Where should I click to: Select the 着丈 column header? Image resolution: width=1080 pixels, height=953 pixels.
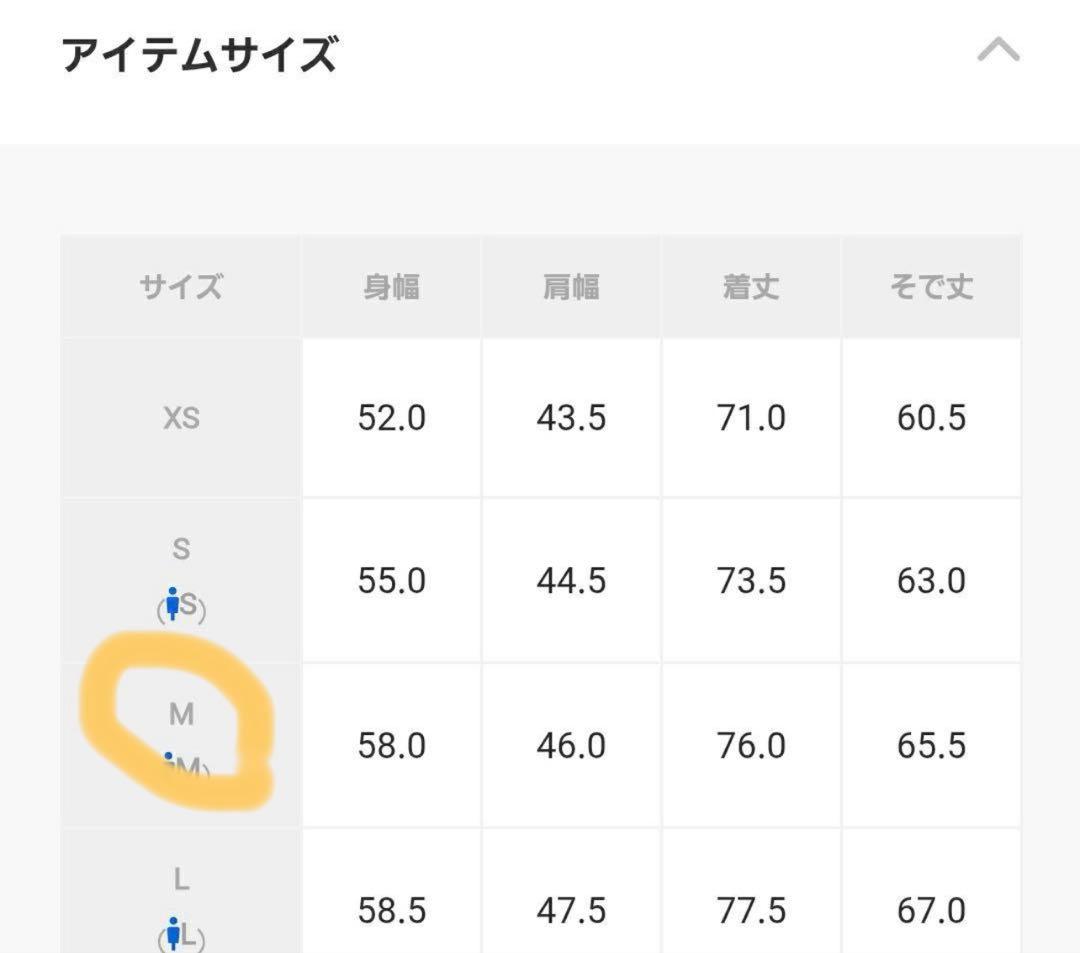pos(751,288)
